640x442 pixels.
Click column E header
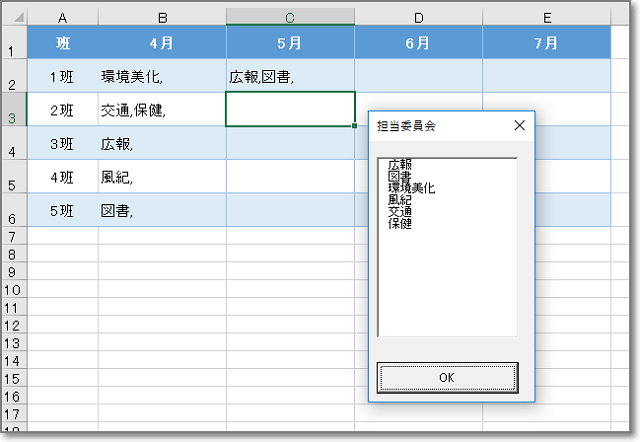point(546,17)
